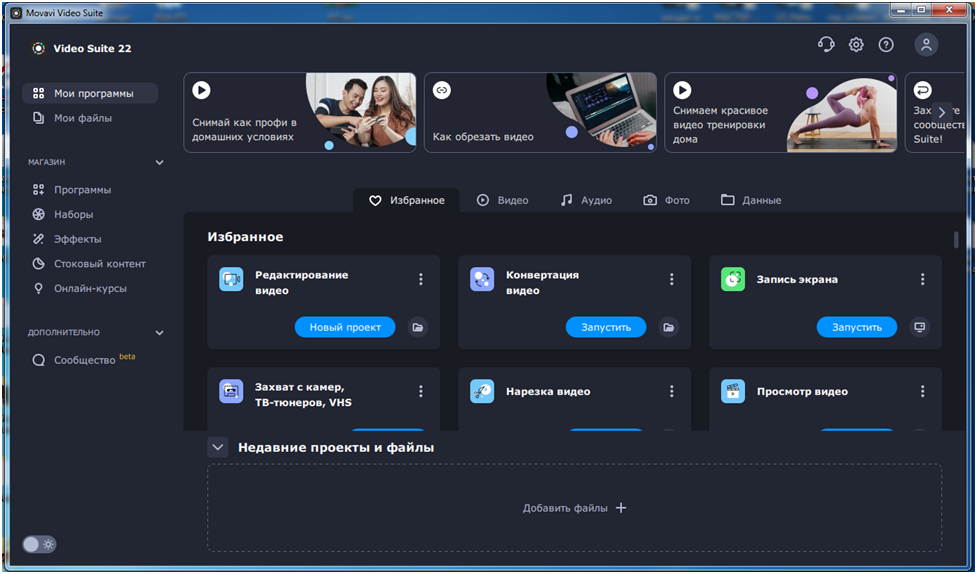
Task: Switch to the Избранное tab
Action: [x=406, y=200]
